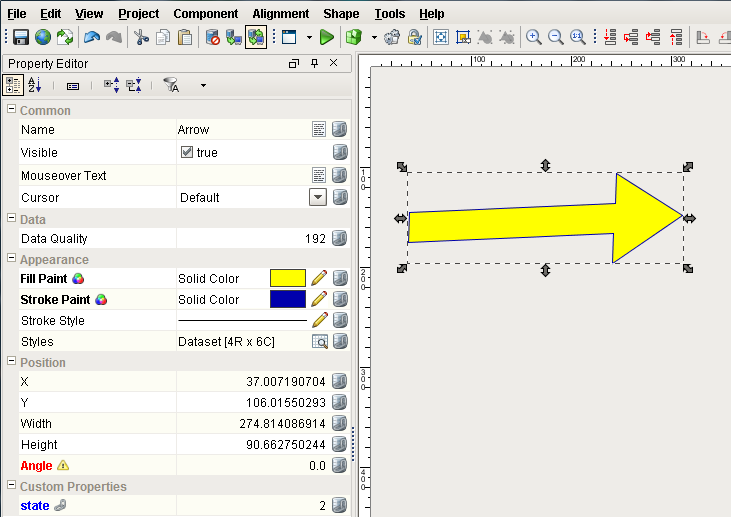
Task: Click the green Preview Mode play button
Action: [327, 37]
